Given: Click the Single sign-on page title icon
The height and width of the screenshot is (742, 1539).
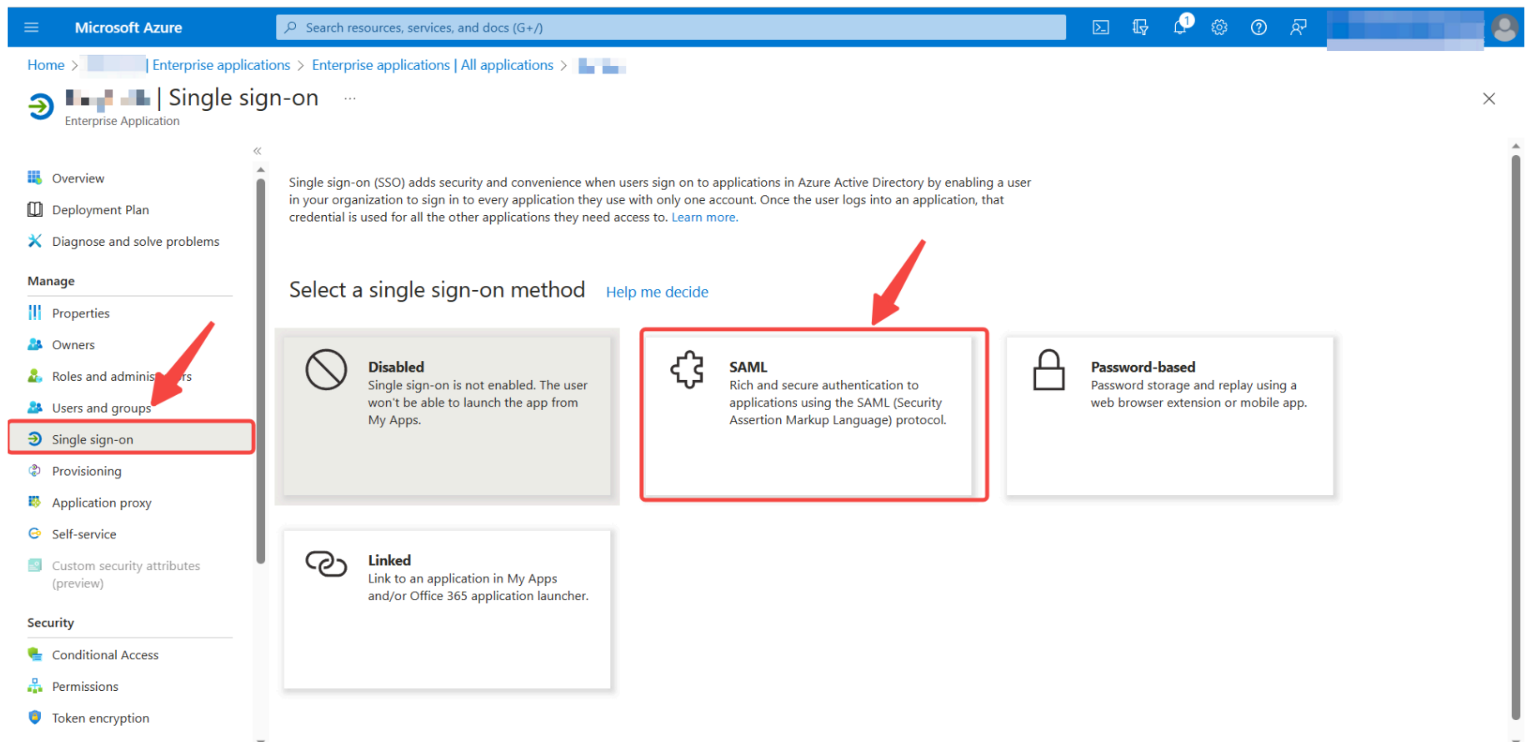Looking at the screenshot, I should tap(41, 105).
